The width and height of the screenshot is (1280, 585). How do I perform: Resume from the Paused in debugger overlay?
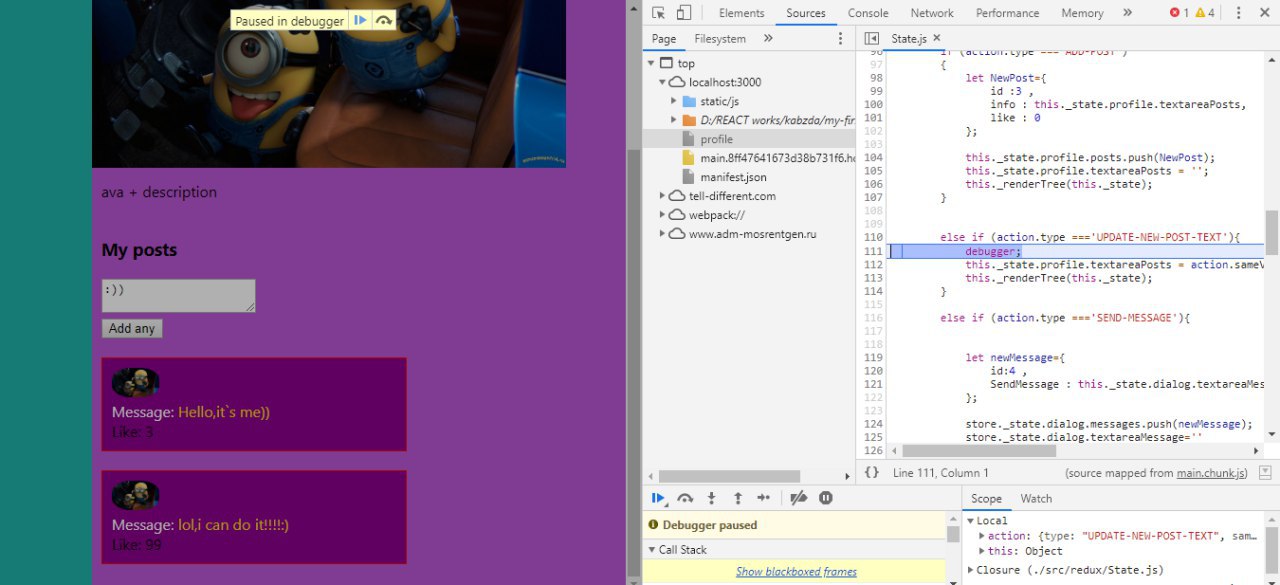pos(360,21)
